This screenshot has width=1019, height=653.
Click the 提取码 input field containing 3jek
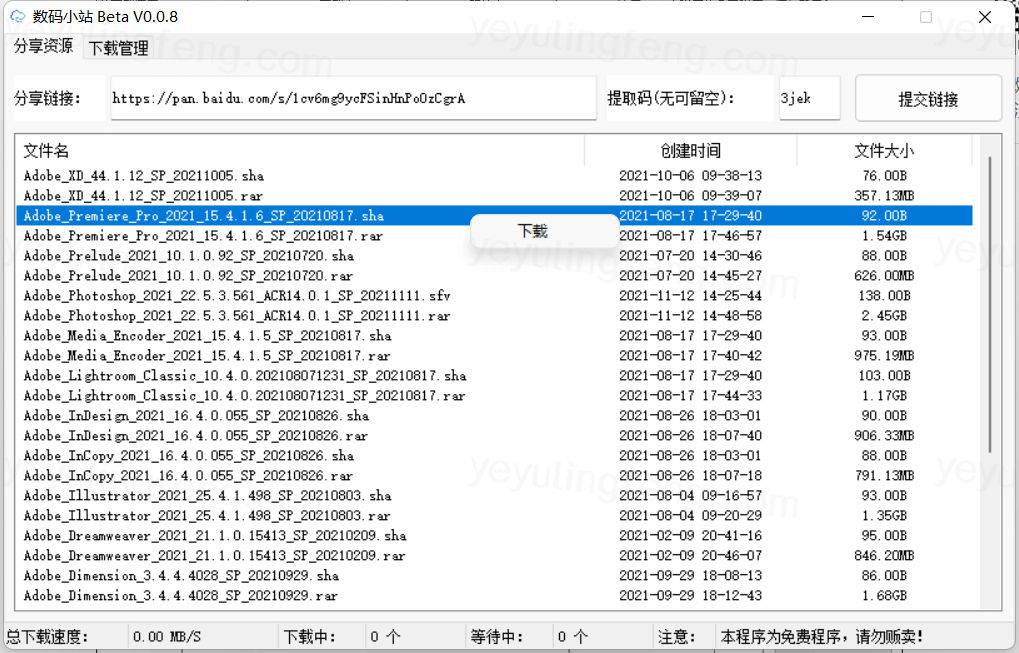(810, 98)
